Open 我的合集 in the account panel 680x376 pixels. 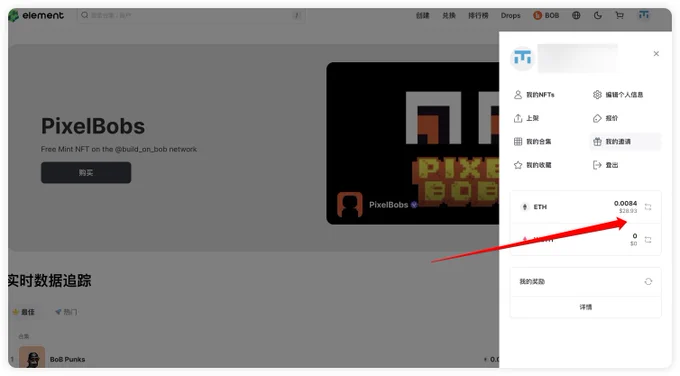point(533,141)
